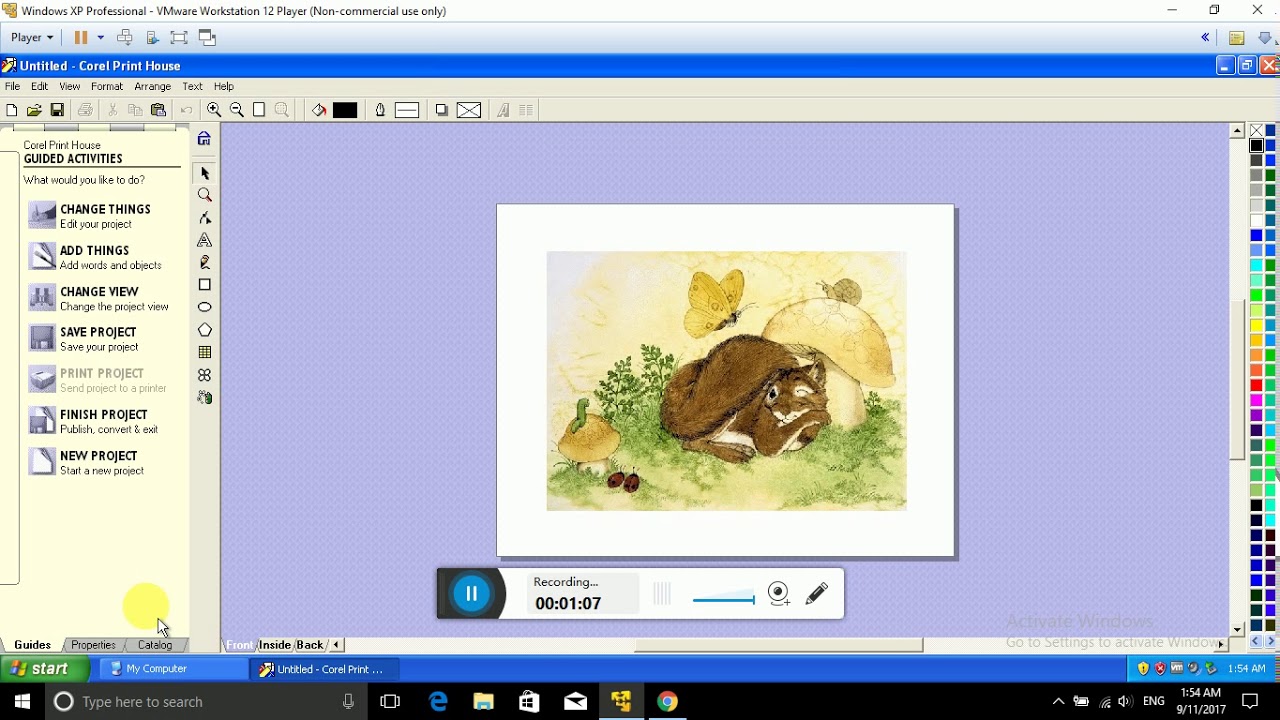
Task: Click the home icon above the tool palette
Action: click(x=204, y=139)
